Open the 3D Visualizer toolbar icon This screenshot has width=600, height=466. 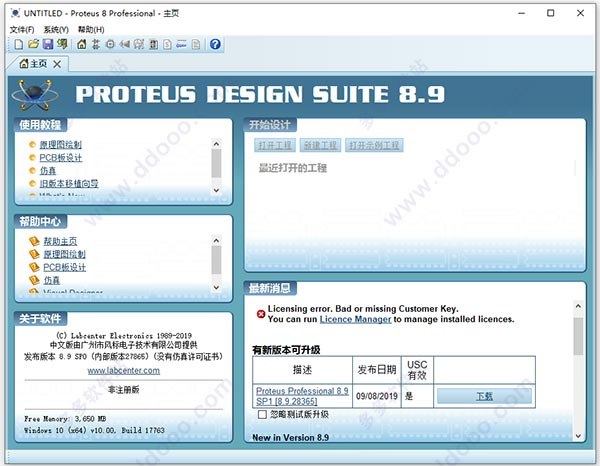tap(124, 44)
